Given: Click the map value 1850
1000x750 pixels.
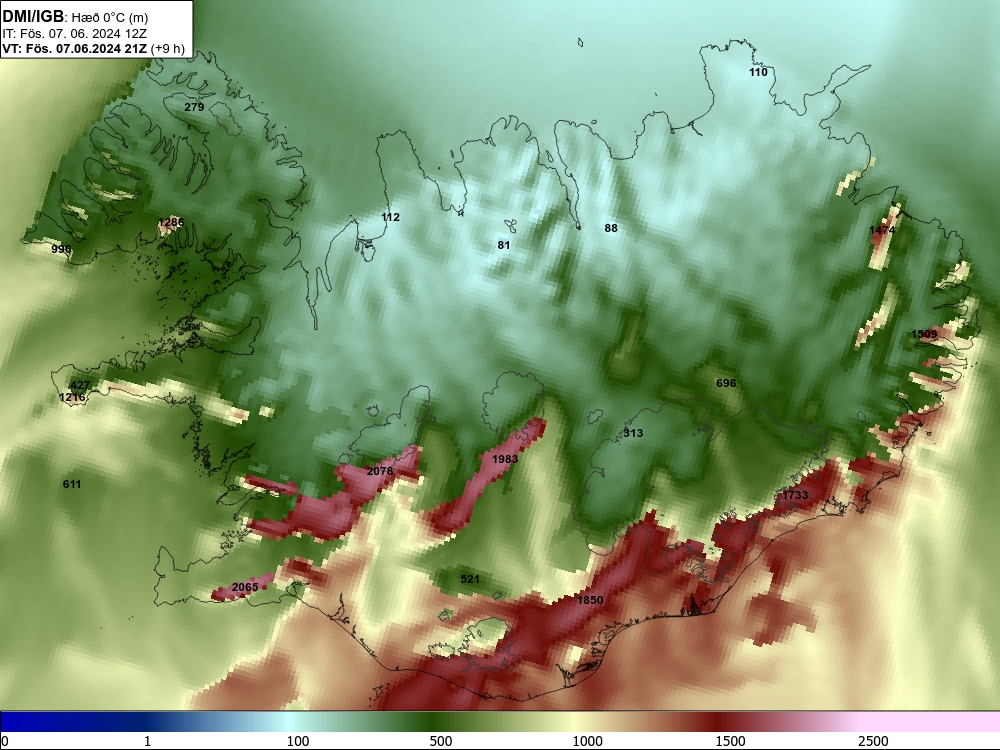Looking at the screenshot, I should click(x=590, y=599).
